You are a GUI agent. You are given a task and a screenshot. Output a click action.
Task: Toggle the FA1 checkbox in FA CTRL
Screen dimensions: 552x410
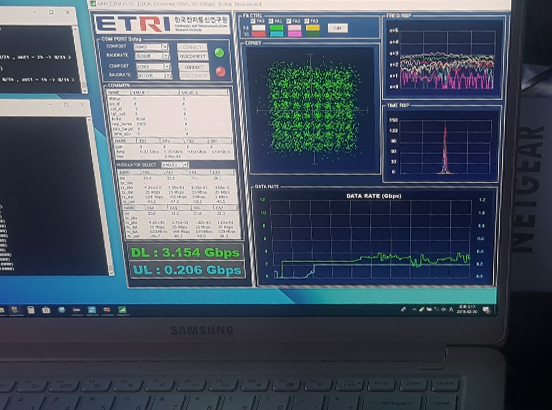271,21
